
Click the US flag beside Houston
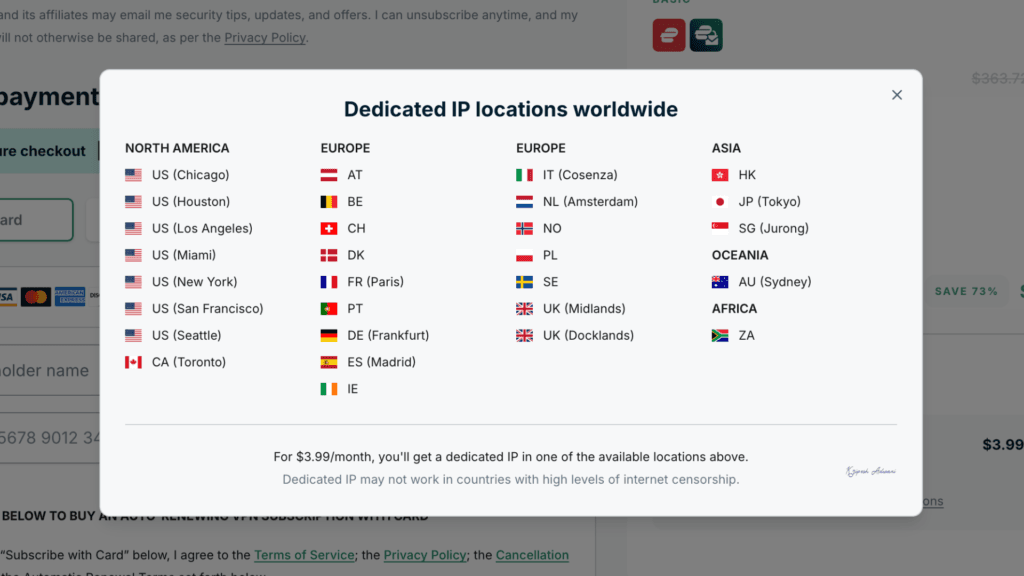(x=133, y=202)
